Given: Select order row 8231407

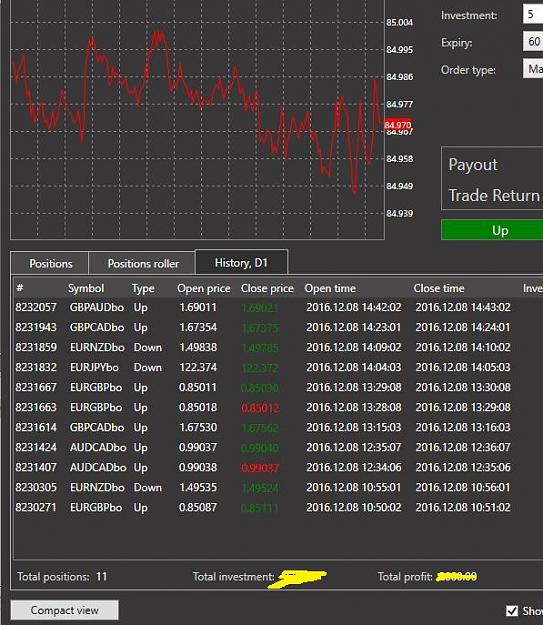Looking at the screenshot, I should tap(278, 467).
